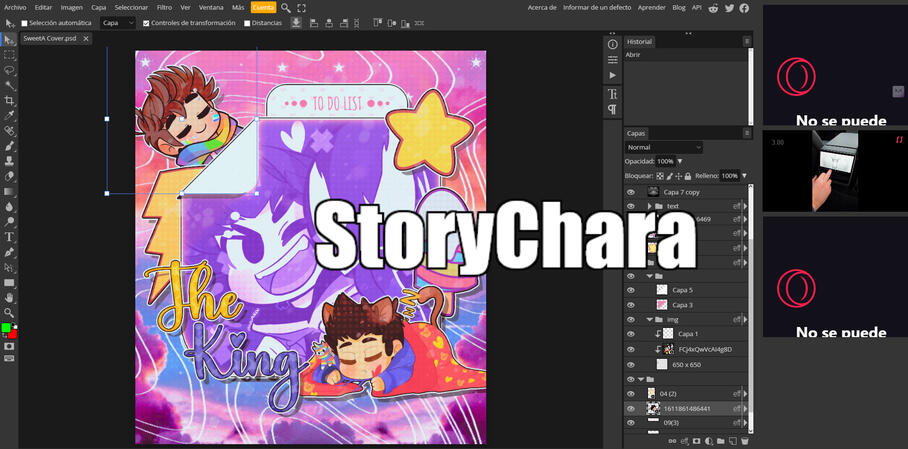Toggle fullscreen mode icon
The height and width of the screenshot is (449, 908).
click(302, 7)
